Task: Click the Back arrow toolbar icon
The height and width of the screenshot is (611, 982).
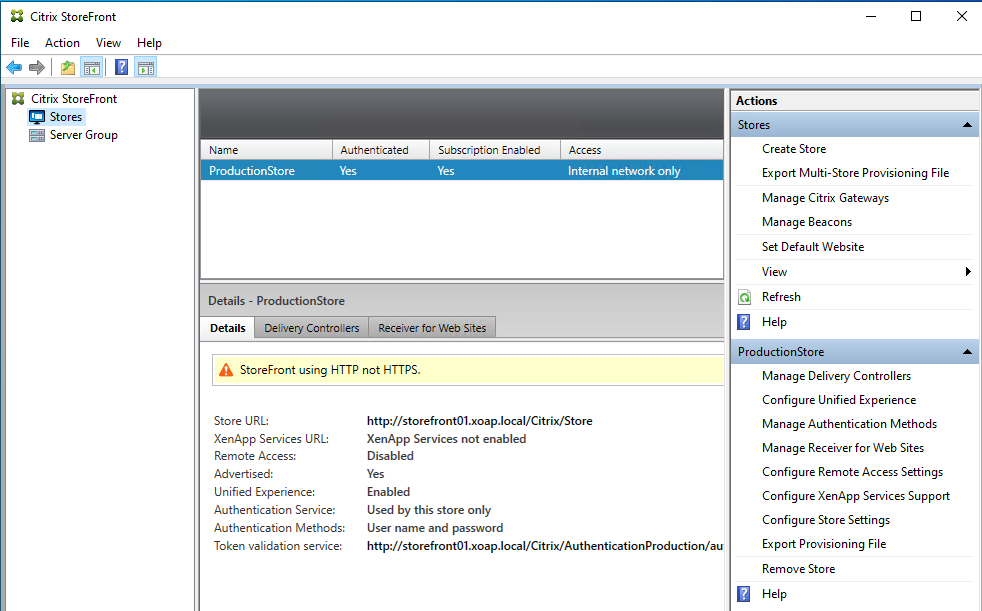Action: point(14,68)
